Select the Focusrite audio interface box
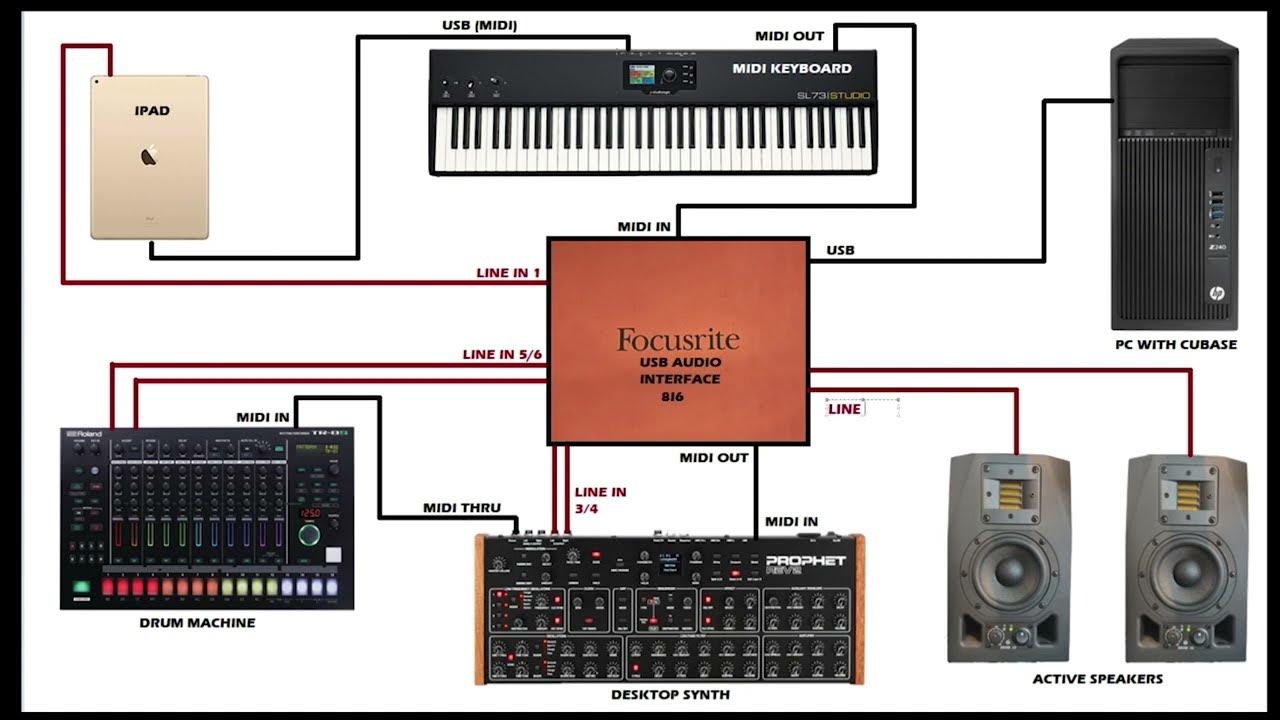This screenshot has width=1280, height=720. pos(678,341)
